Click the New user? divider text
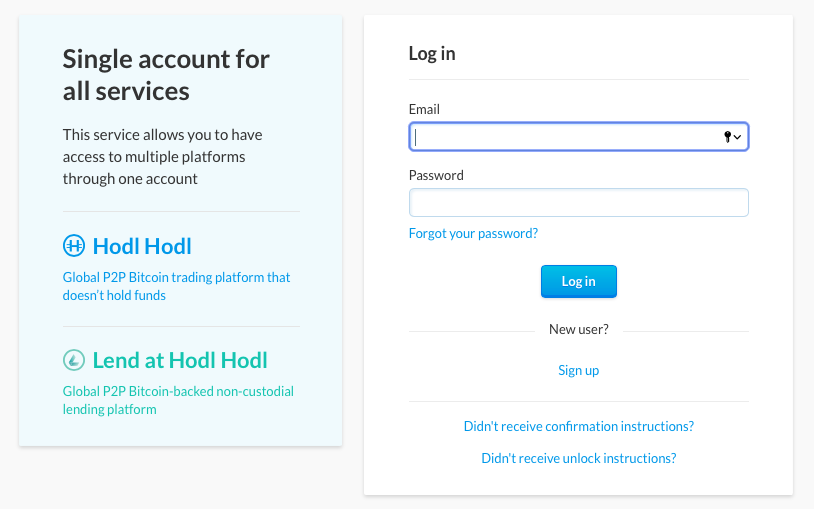 pos(578,329)
